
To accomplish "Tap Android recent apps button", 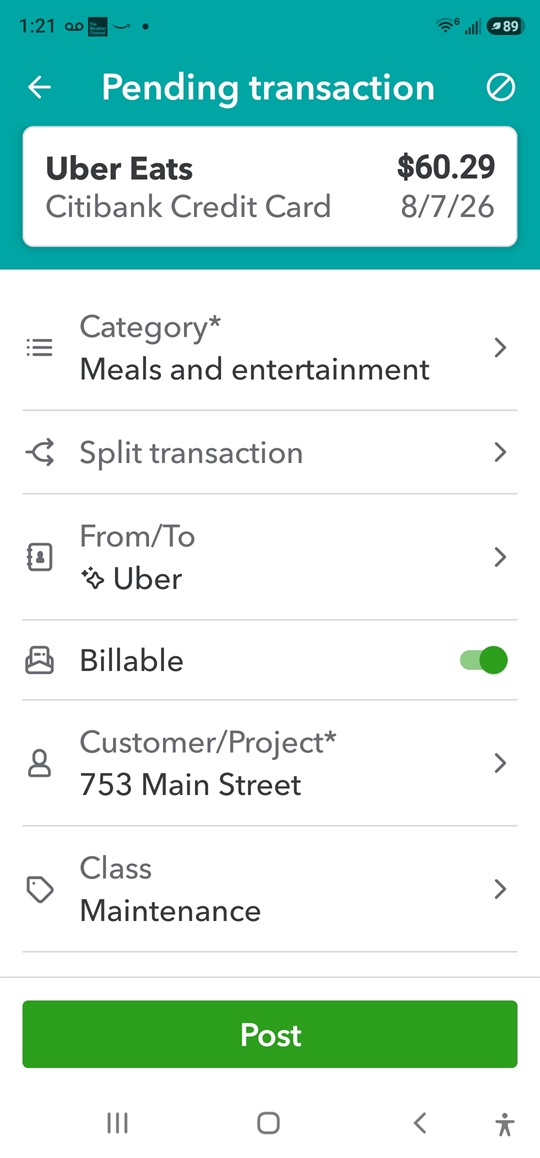I will (117, 1123).
